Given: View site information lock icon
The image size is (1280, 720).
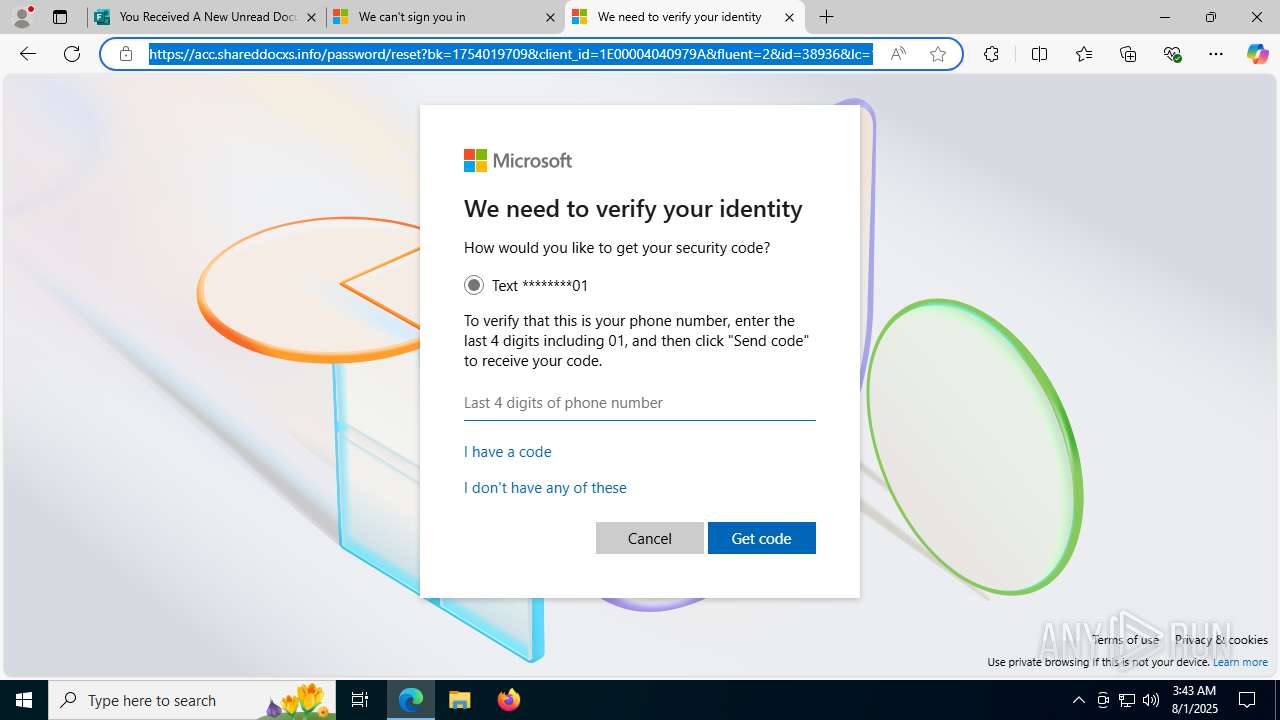Looking at the screenshot, I should (126, 54).
